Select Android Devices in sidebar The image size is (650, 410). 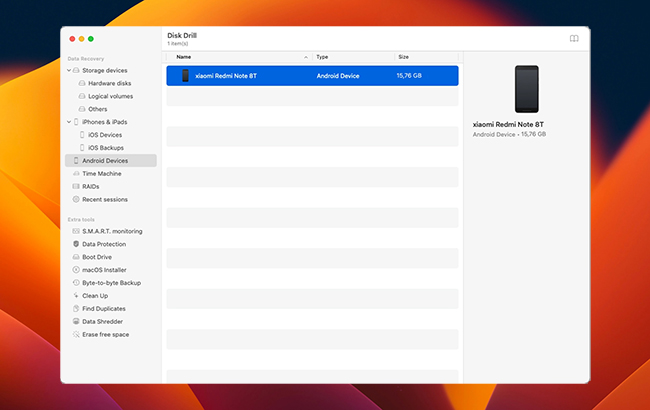click(x=111, y=160)
